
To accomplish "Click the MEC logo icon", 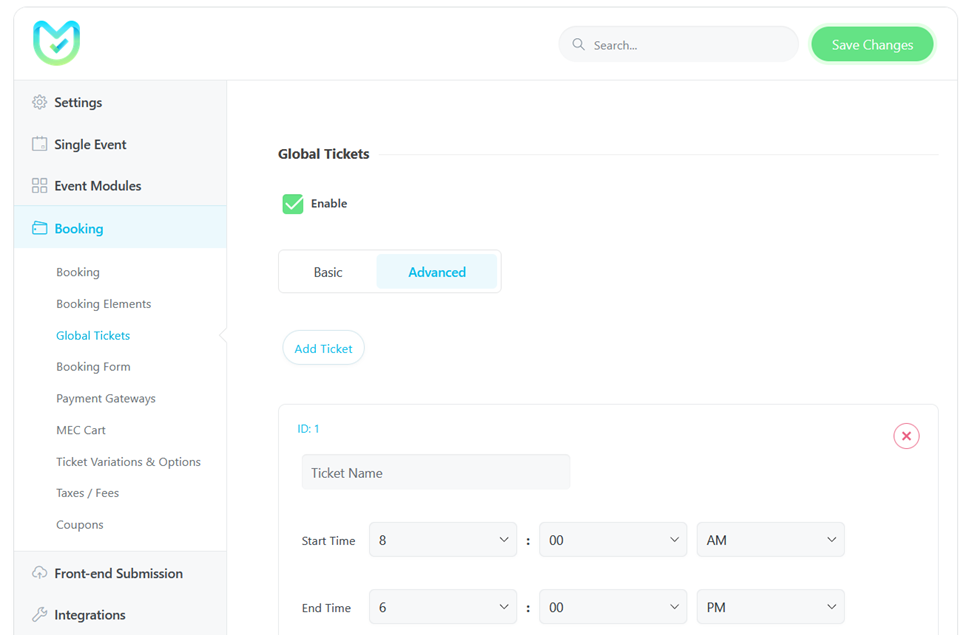I will [57, 43].
